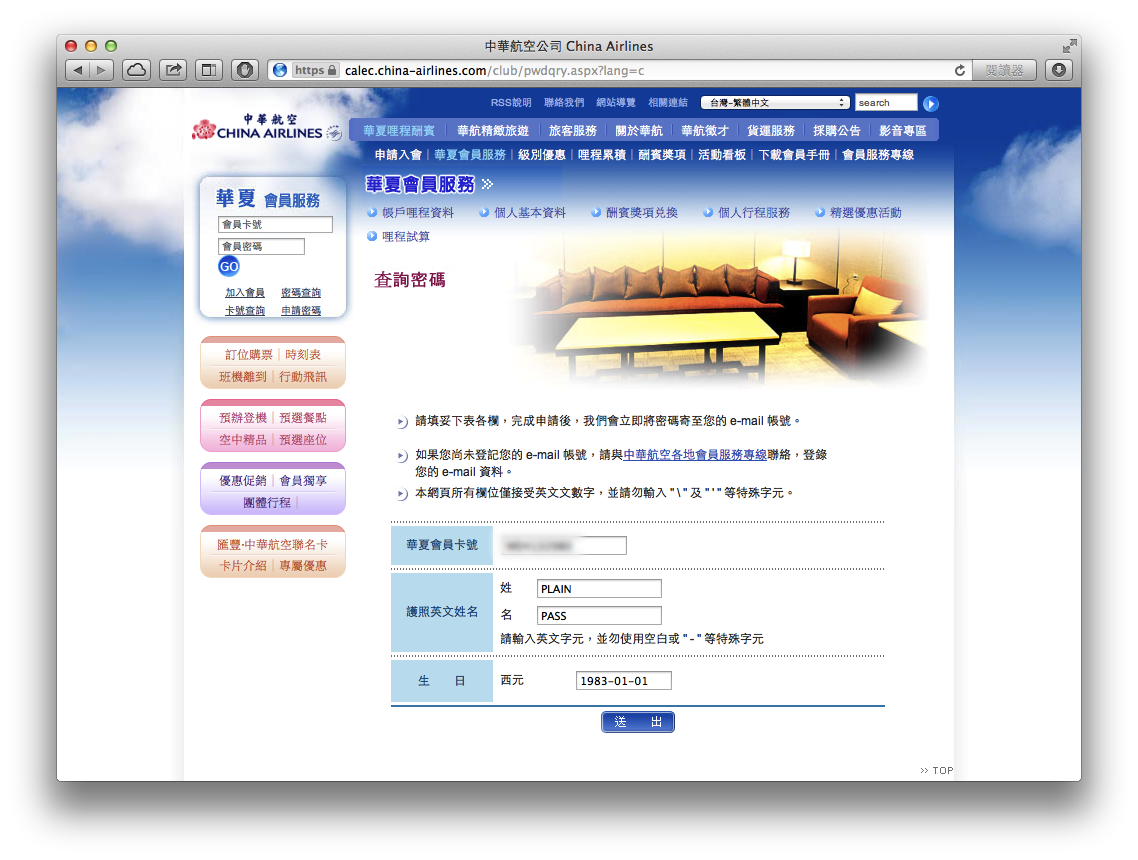
Task: Select the 貨運服務 menu tab
Action: (771, 131)
